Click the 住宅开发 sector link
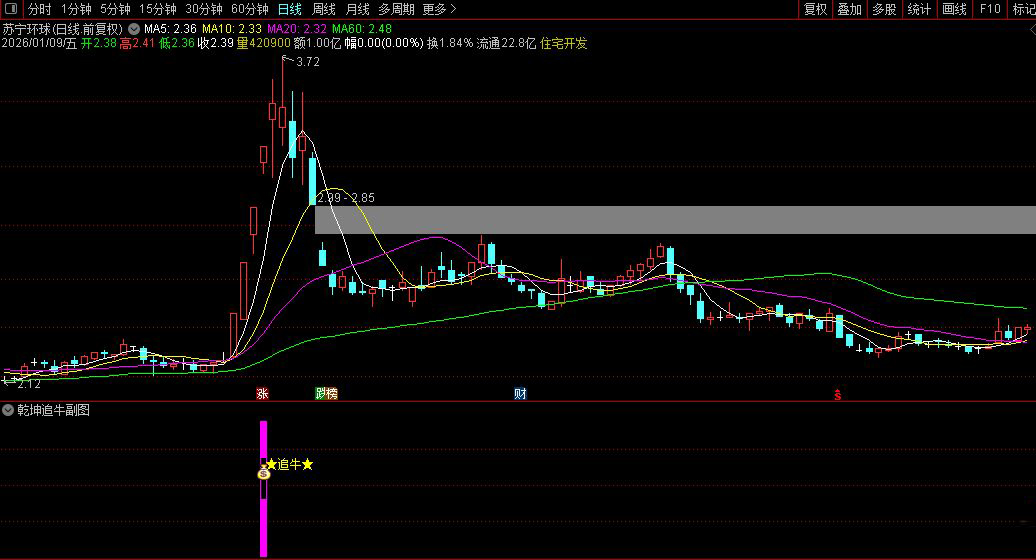The width and height of the screenshot is (1036, 560). [564, 44]
